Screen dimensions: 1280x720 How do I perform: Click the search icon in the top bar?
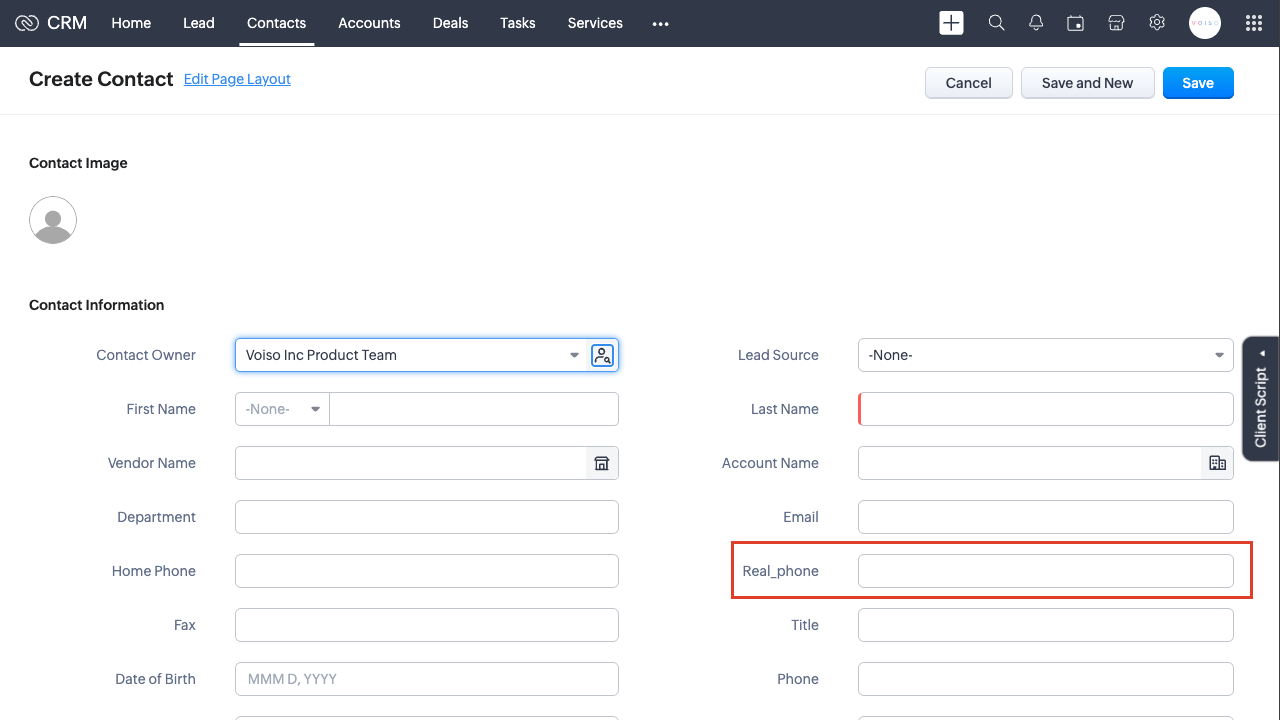[x=996, y=22]
